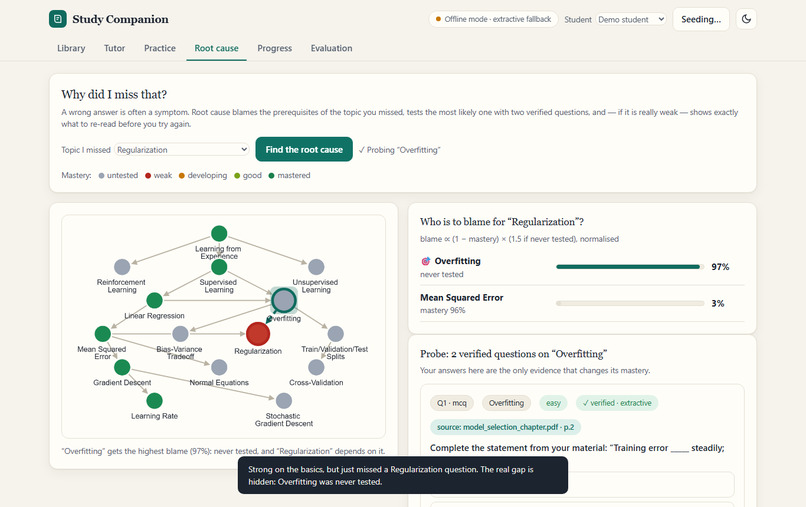
Task: Click the Overfitting blame row title
Action: tap(457, 261)
